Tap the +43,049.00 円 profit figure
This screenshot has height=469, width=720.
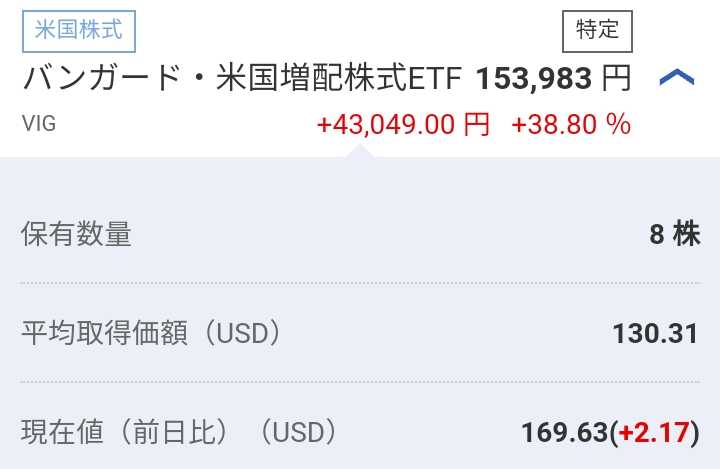(403, 124)
